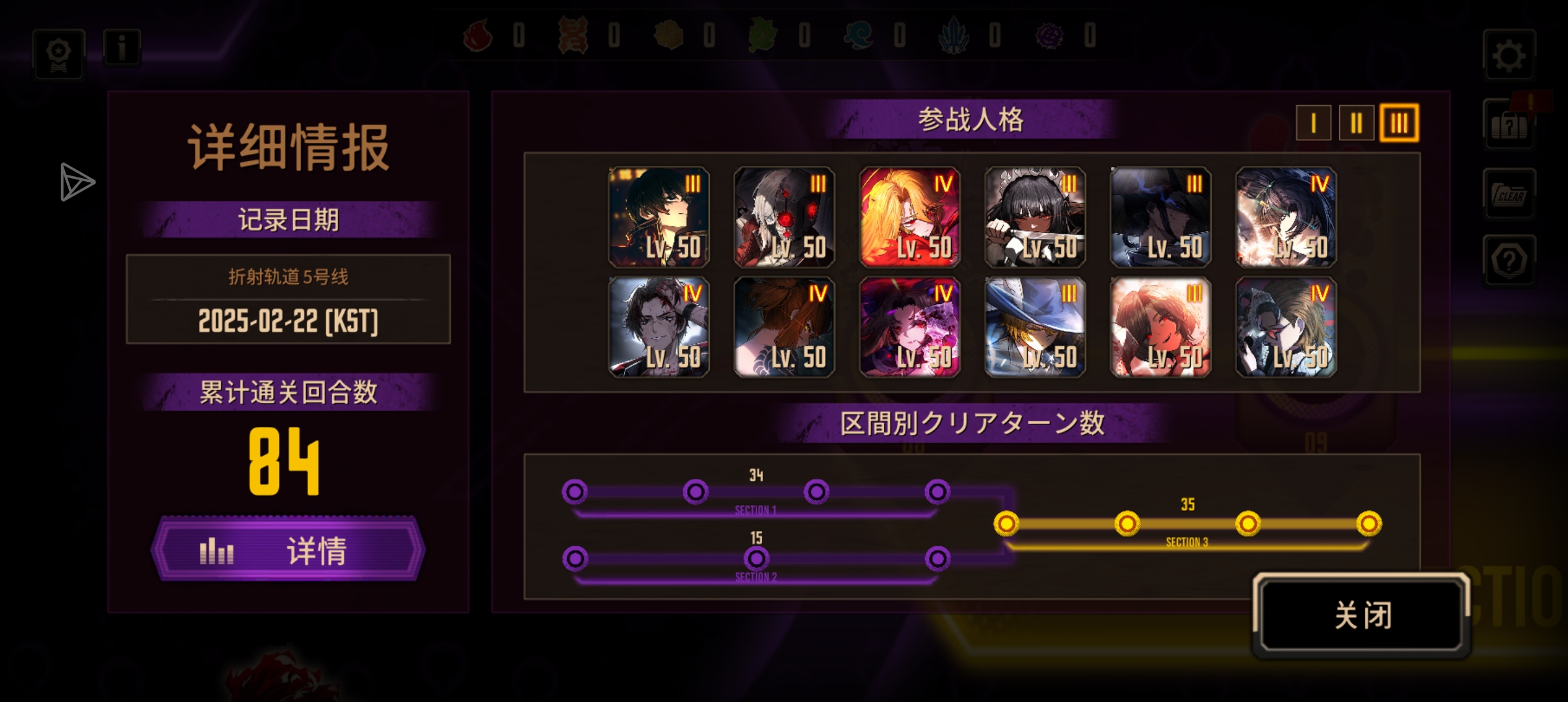
Task: Tap the paper-plane share icon
Action: tap(77, 182)
